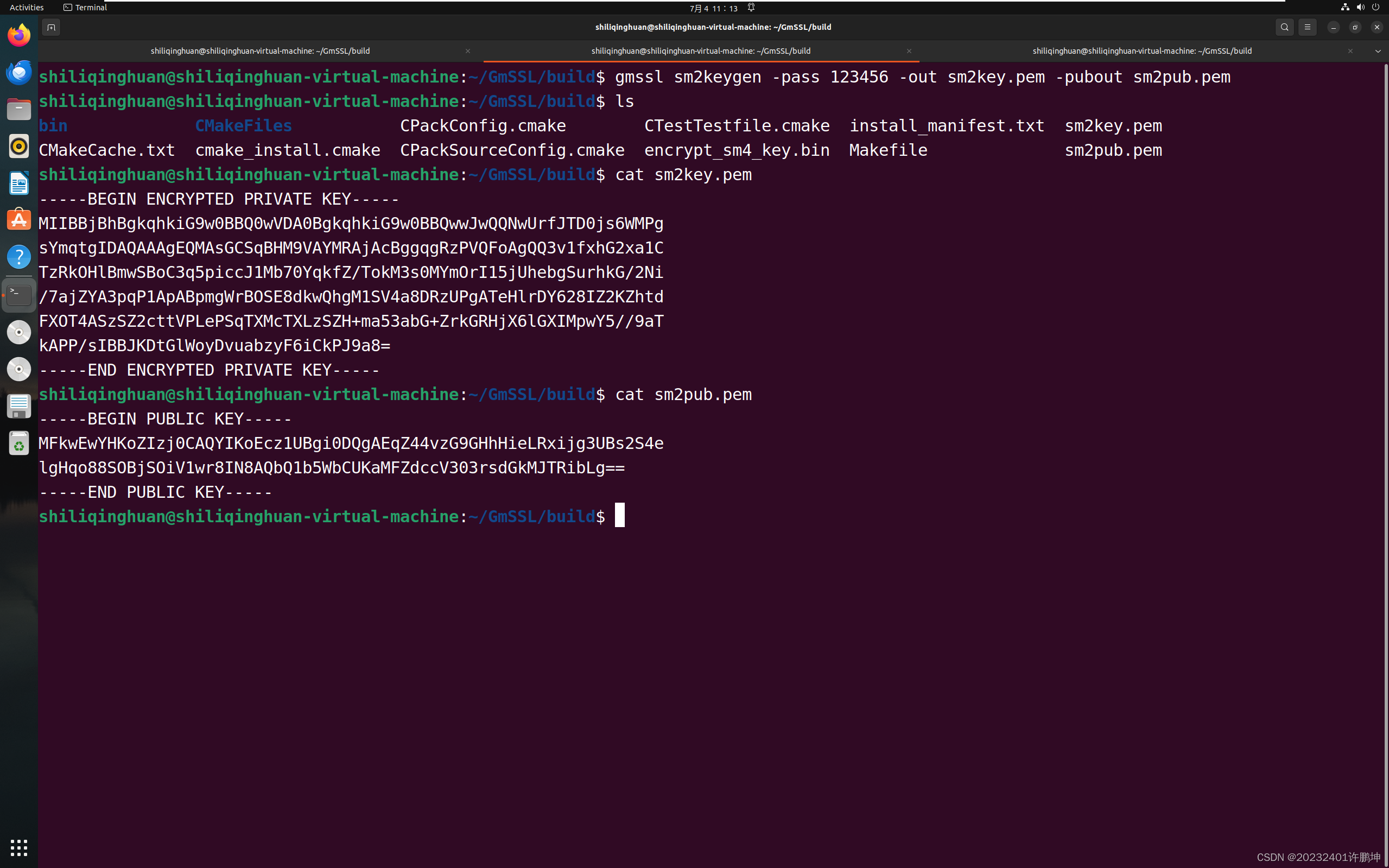Click the gmssl sm2keygen command line
Image resolution: width=1389 pixels, height=868 pixels.
[923, 77]
